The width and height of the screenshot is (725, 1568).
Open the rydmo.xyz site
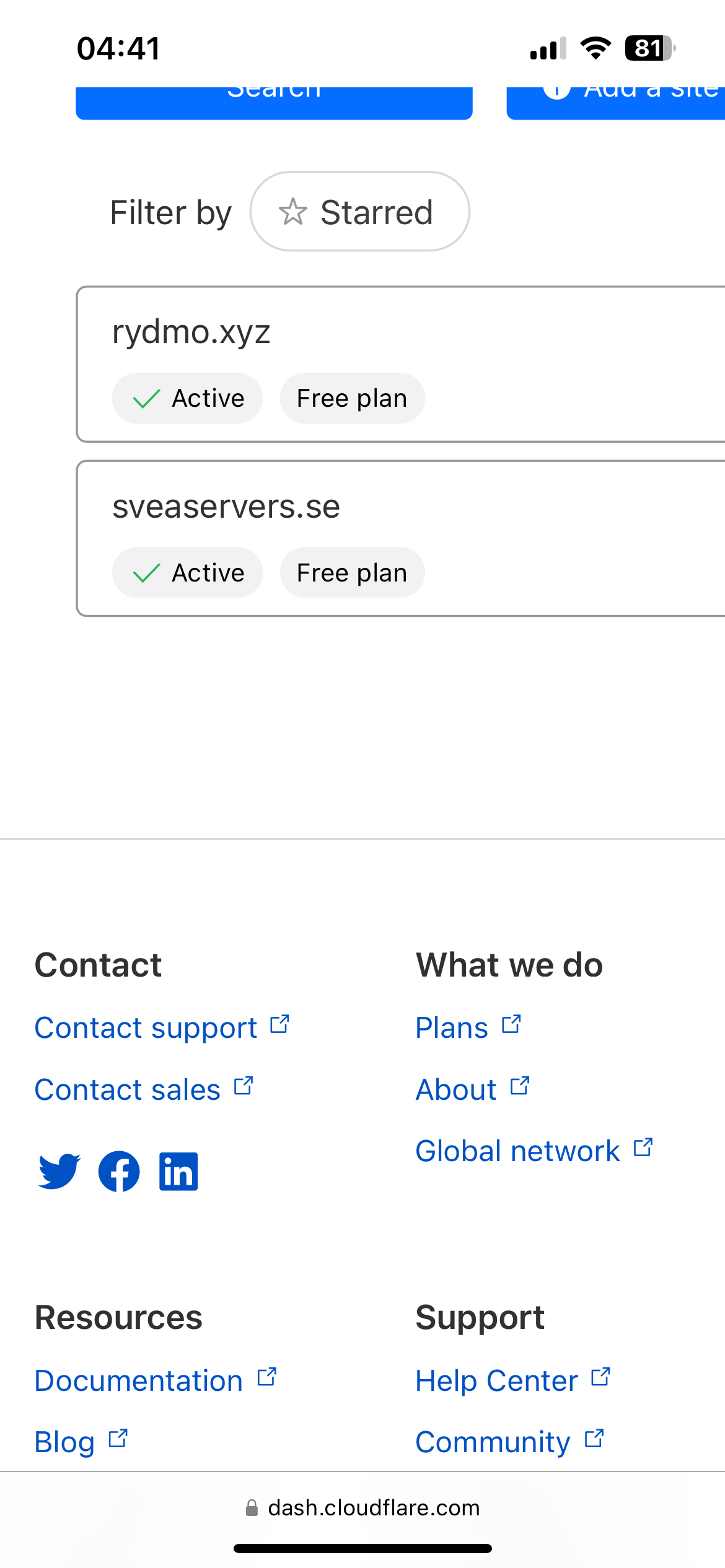point(191,332)
